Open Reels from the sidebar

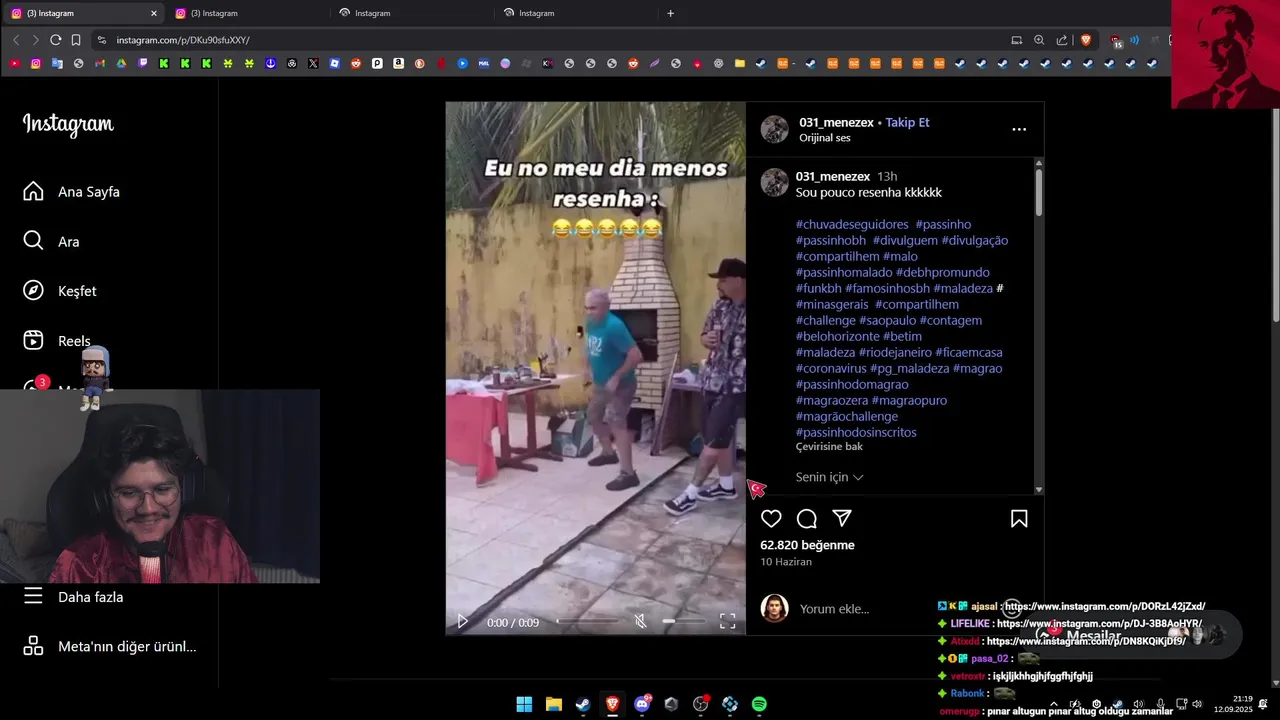coord(57,341)
